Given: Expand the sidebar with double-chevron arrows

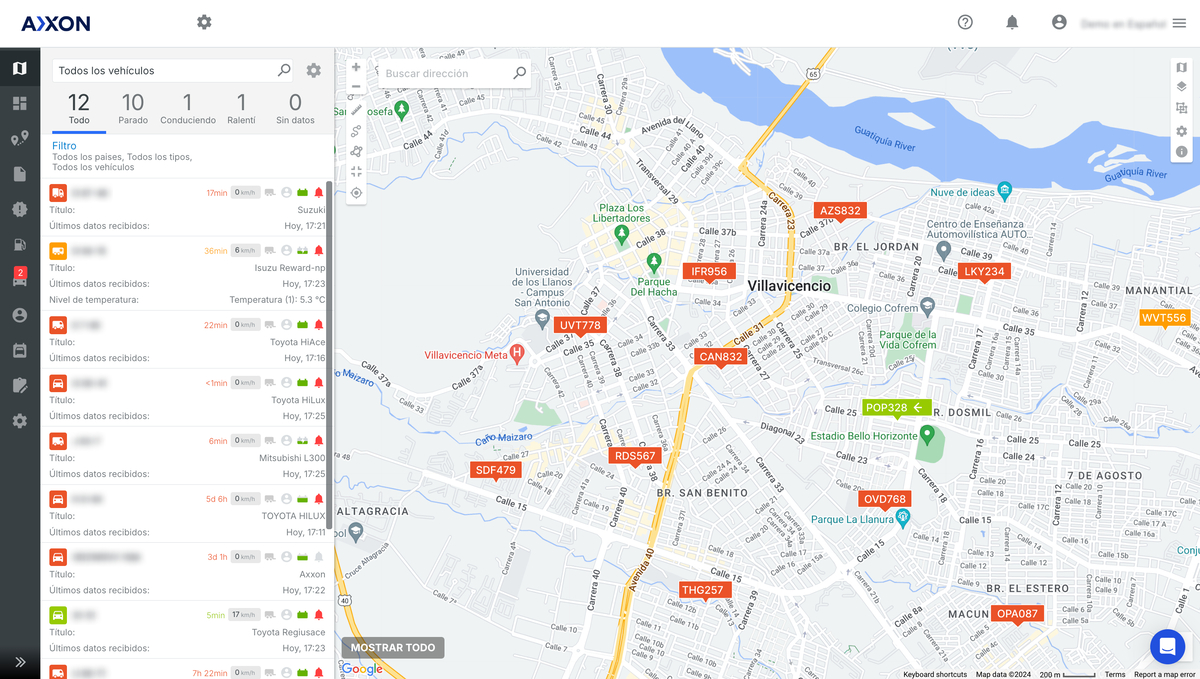Looking at the screenshot, I should pyautogui.click(x=20, y=661).
